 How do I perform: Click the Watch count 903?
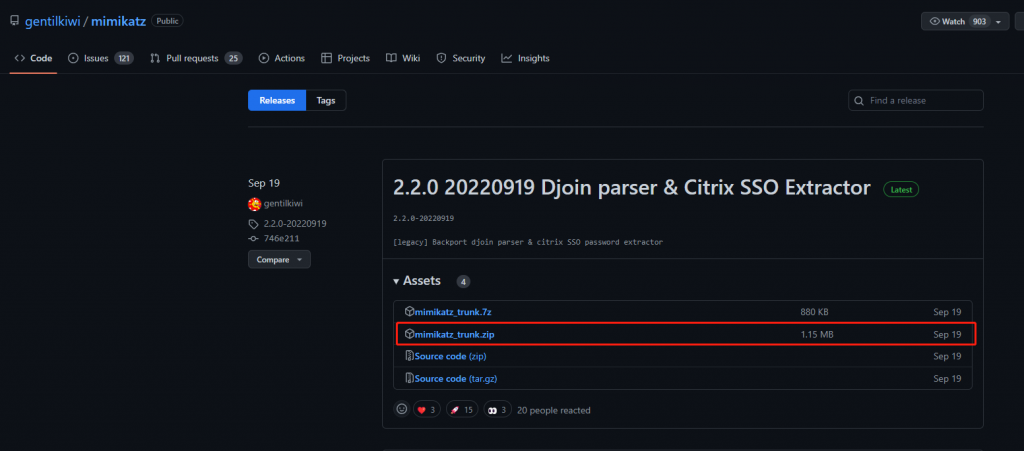[979, 22]
